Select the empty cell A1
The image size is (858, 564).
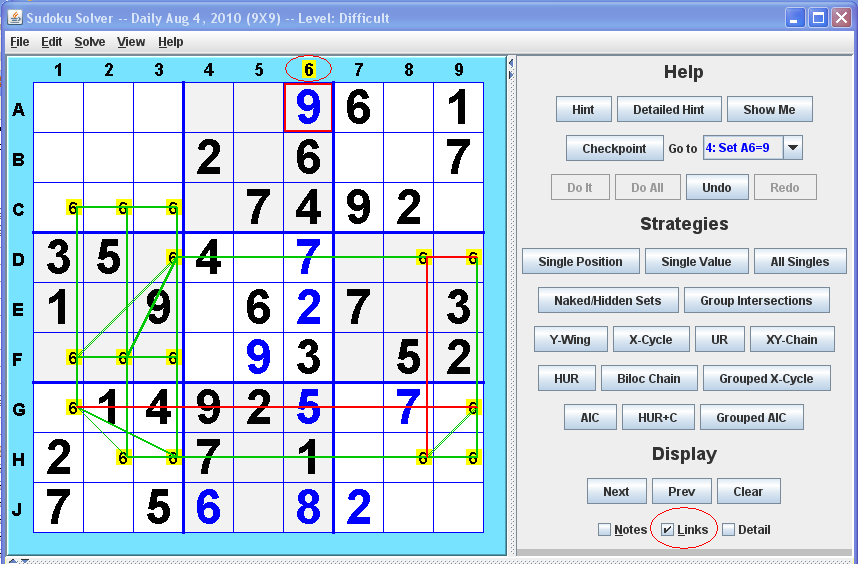tap(59, 107)
